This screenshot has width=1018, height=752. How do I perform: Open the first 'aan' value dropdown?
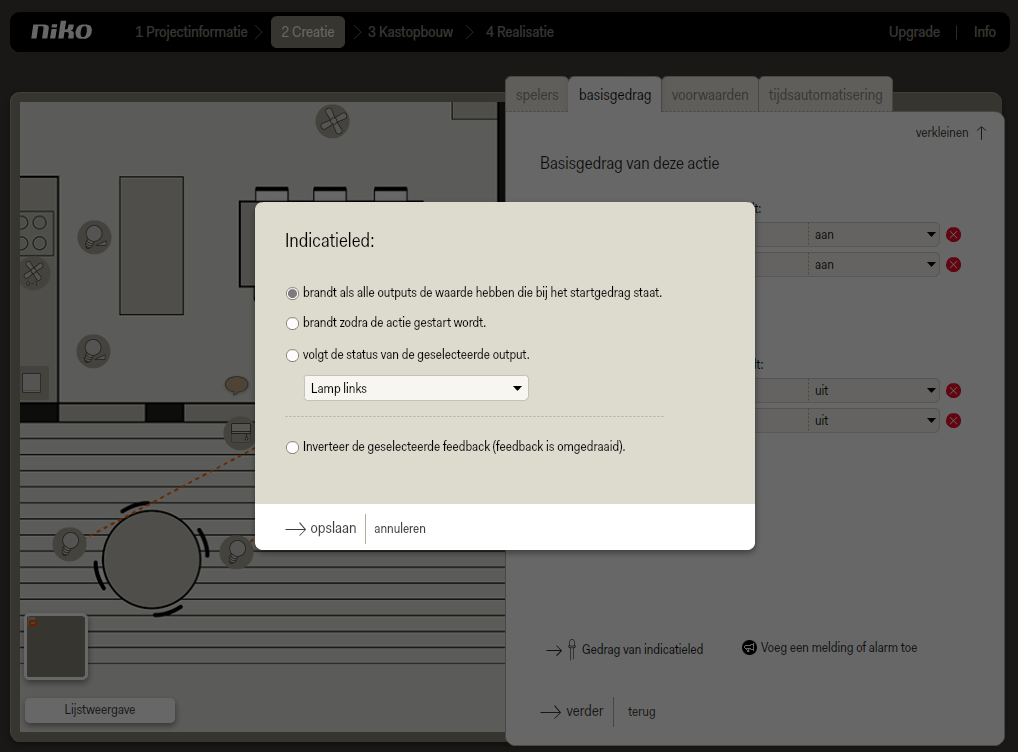click(x=873, y=234)
